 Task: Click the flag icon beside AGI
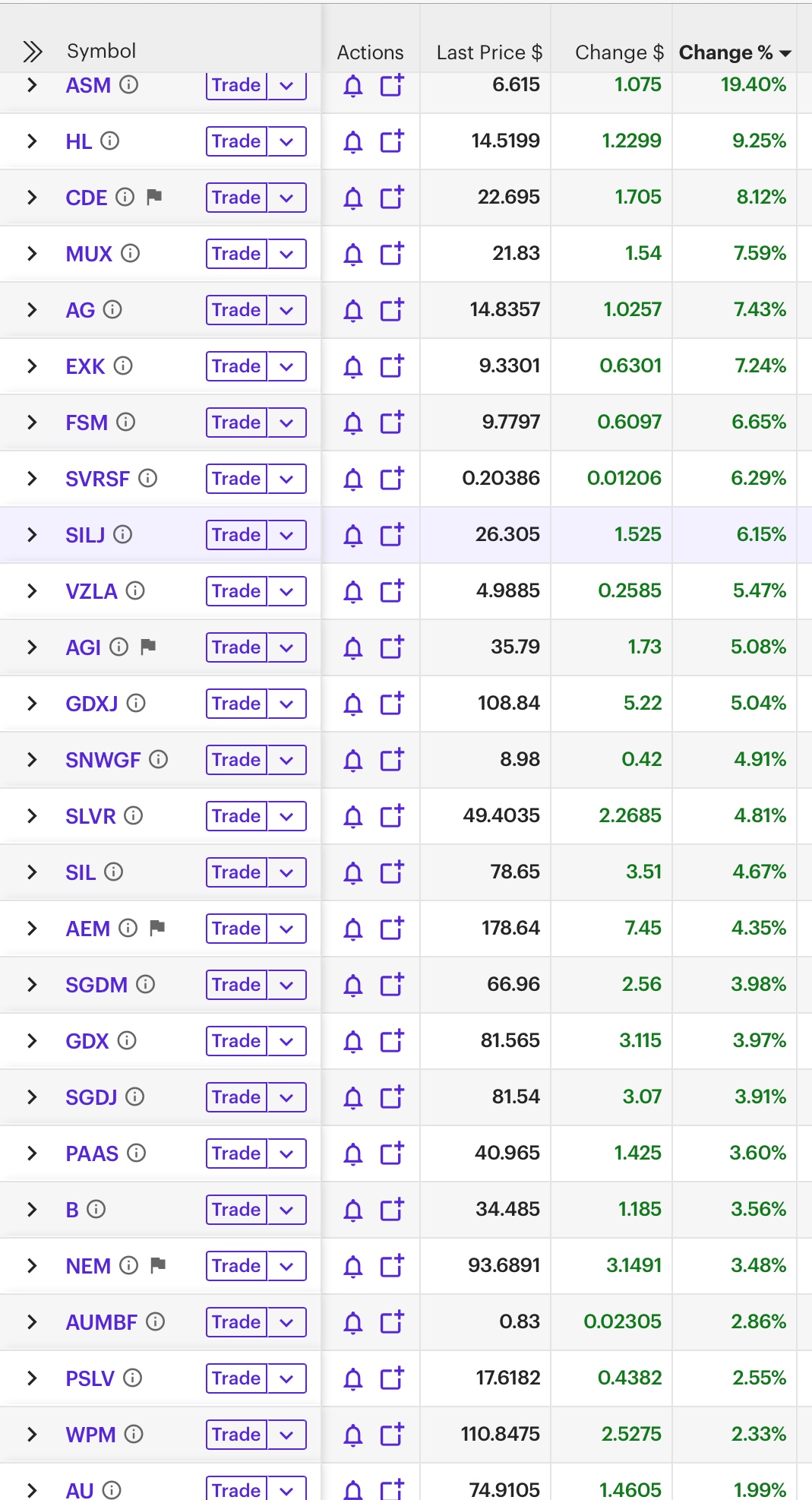148,647
